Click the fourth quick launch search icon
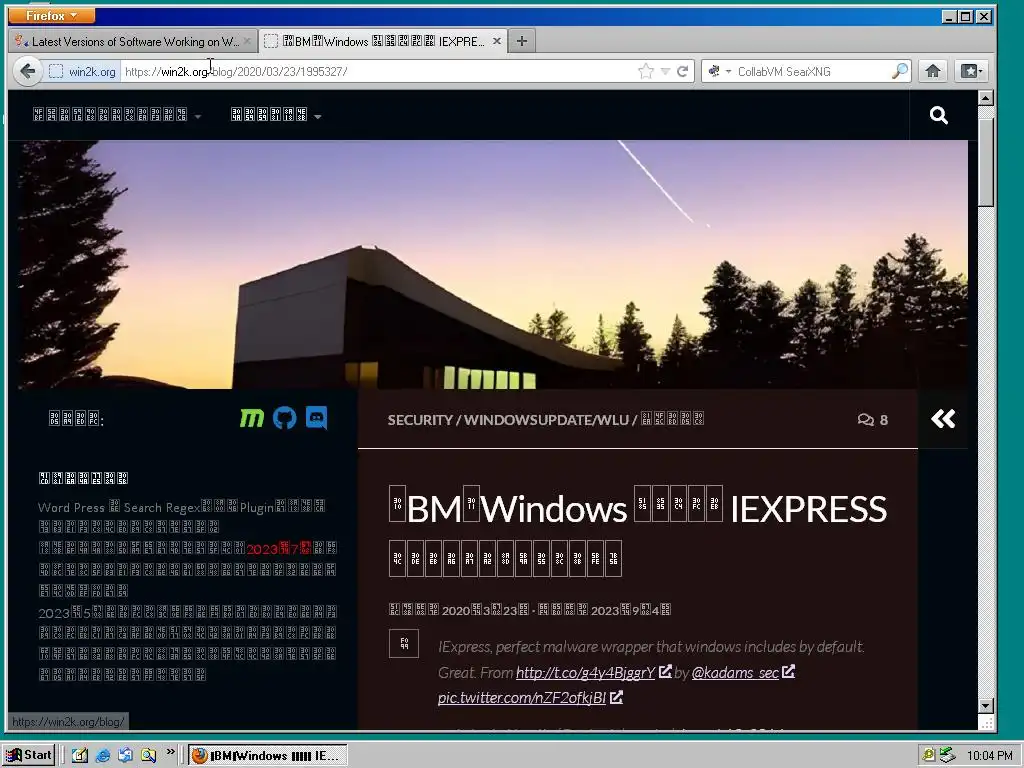Viewport: 1024px width, 768px height. point(149,756)
